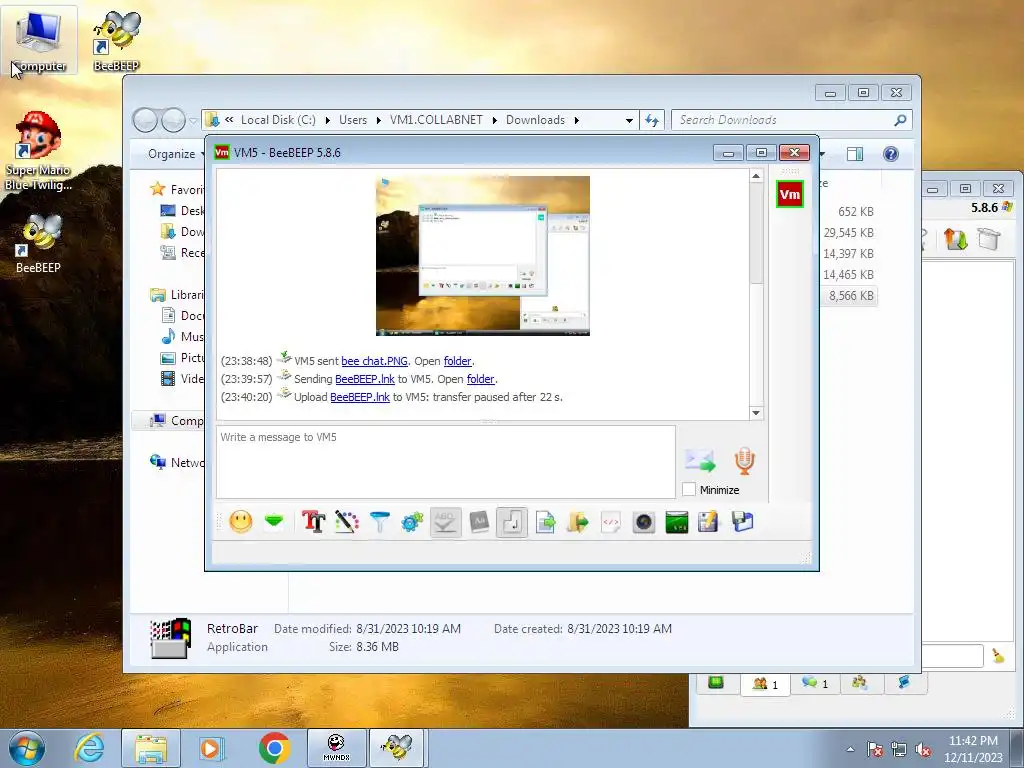Expand arrow after Local Disk (C:) breadcrumb

[x=327, y=120]
